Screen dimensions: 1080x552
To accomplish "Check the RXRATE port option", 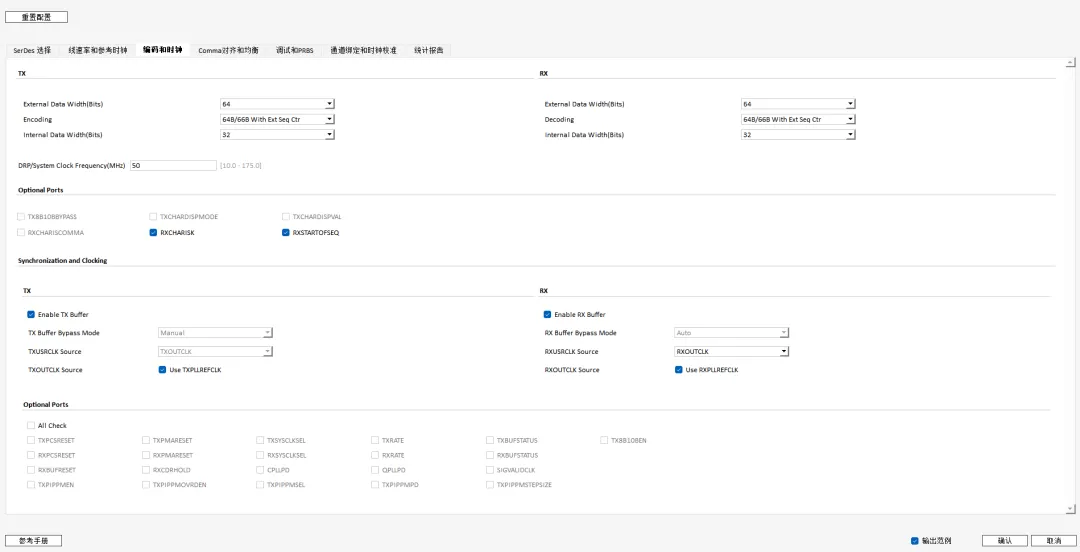I will coord(375,455).
